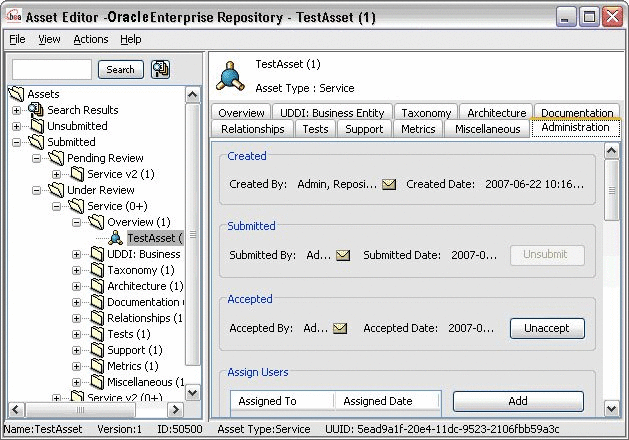Image resolution: width=629 pixels, height=440 pixels.
Task: Click the Submitted open folder icon
Action: pyautogui.click(x=36, y=142)
